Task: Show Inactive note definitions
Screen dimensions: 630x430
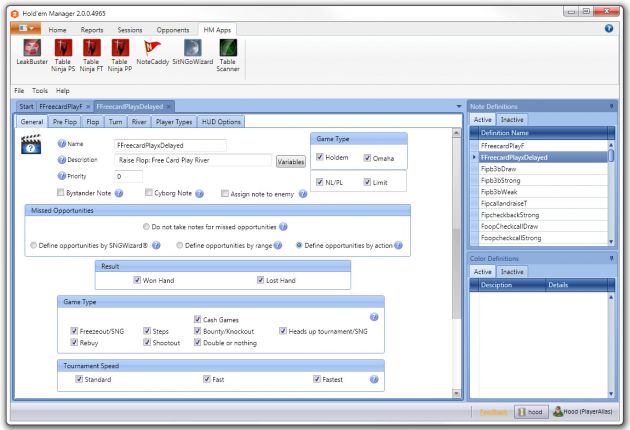Action: 511,120
